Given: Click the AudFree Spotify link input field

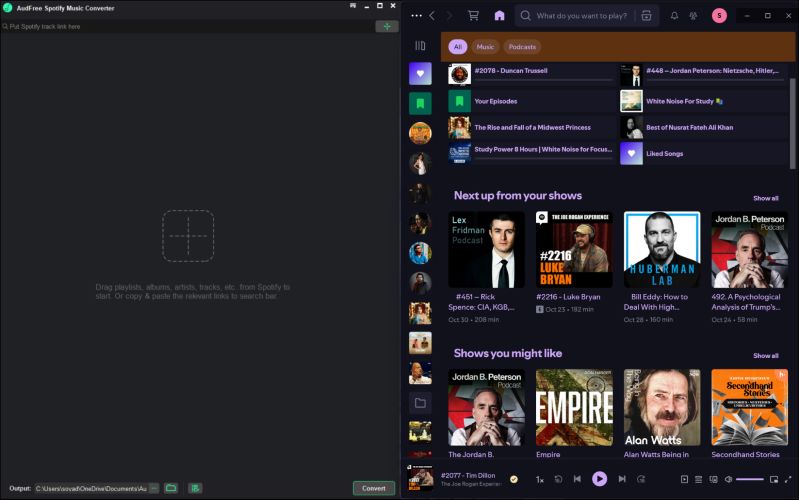Looking at the screenshot, I should point(188,27).
